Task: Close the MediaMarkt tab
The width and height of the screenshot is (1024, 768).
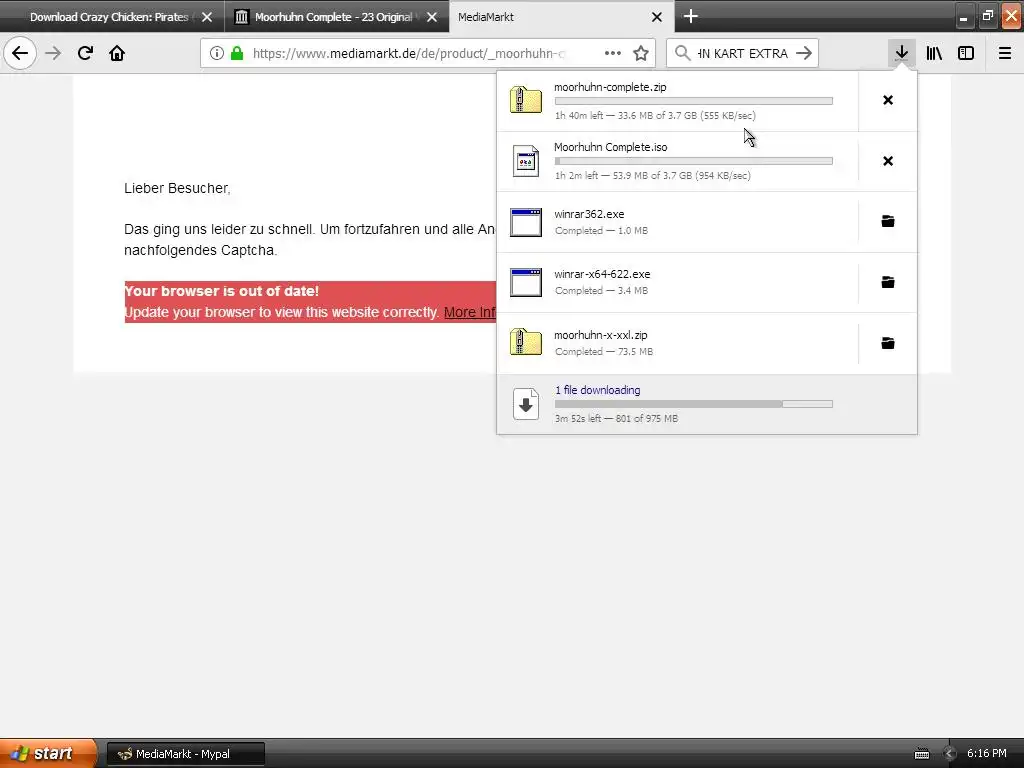Action: [x=657, y=17]
